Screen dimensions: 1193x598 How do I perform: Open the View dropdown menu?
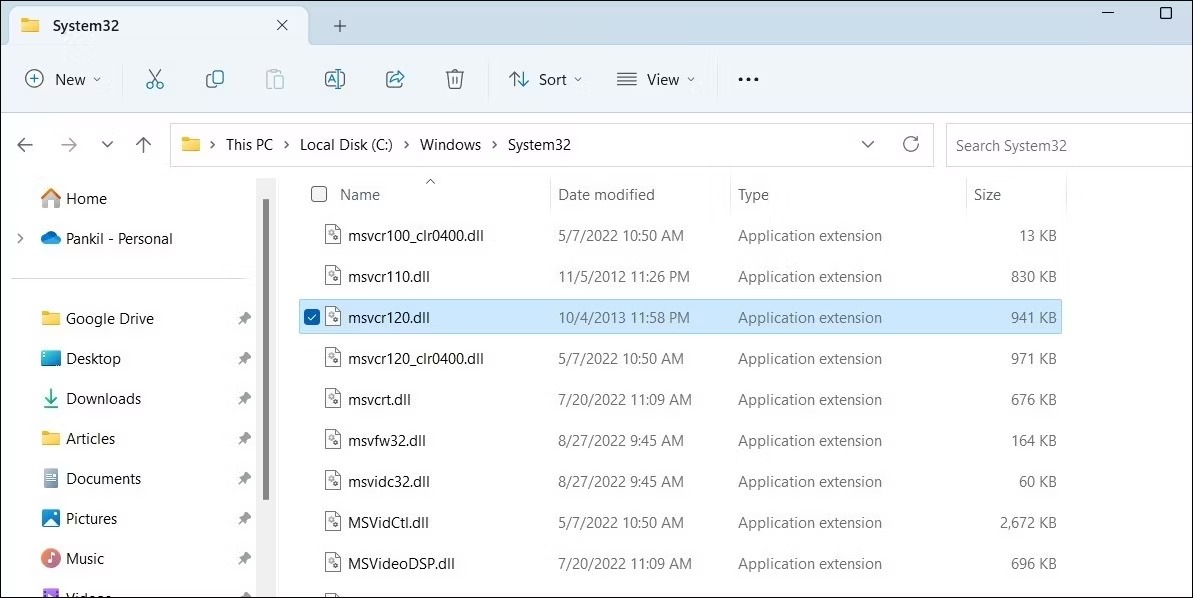click(x=656, y=79)
